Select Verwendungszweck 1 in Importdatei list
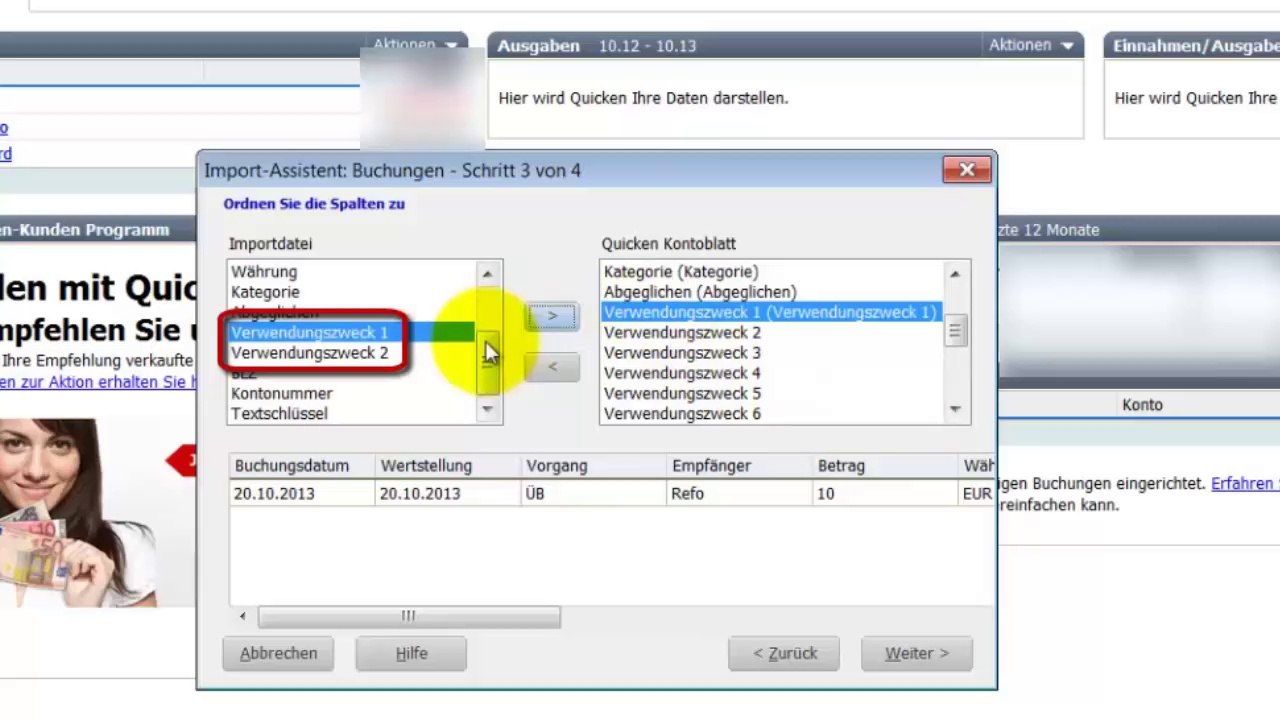 (x=352, y=332)
